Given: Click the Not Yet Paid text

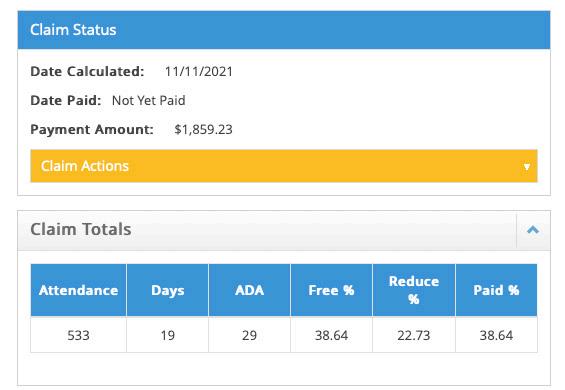Looking at the screenshot, I should (148, 100).
